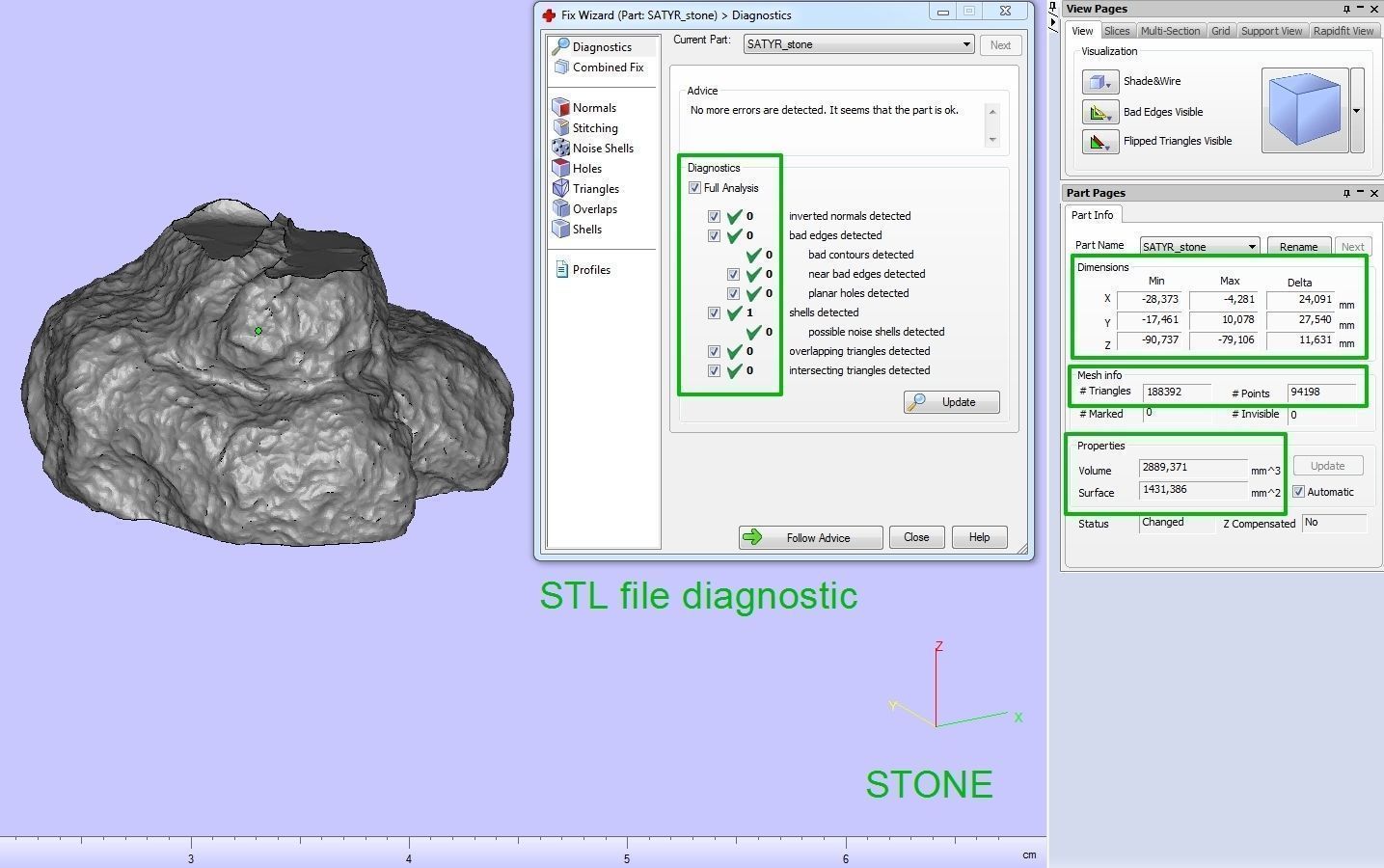Close the View Pages panel
The height and width of the screenshot is (868, 1384).
(x=1373, y=9)
